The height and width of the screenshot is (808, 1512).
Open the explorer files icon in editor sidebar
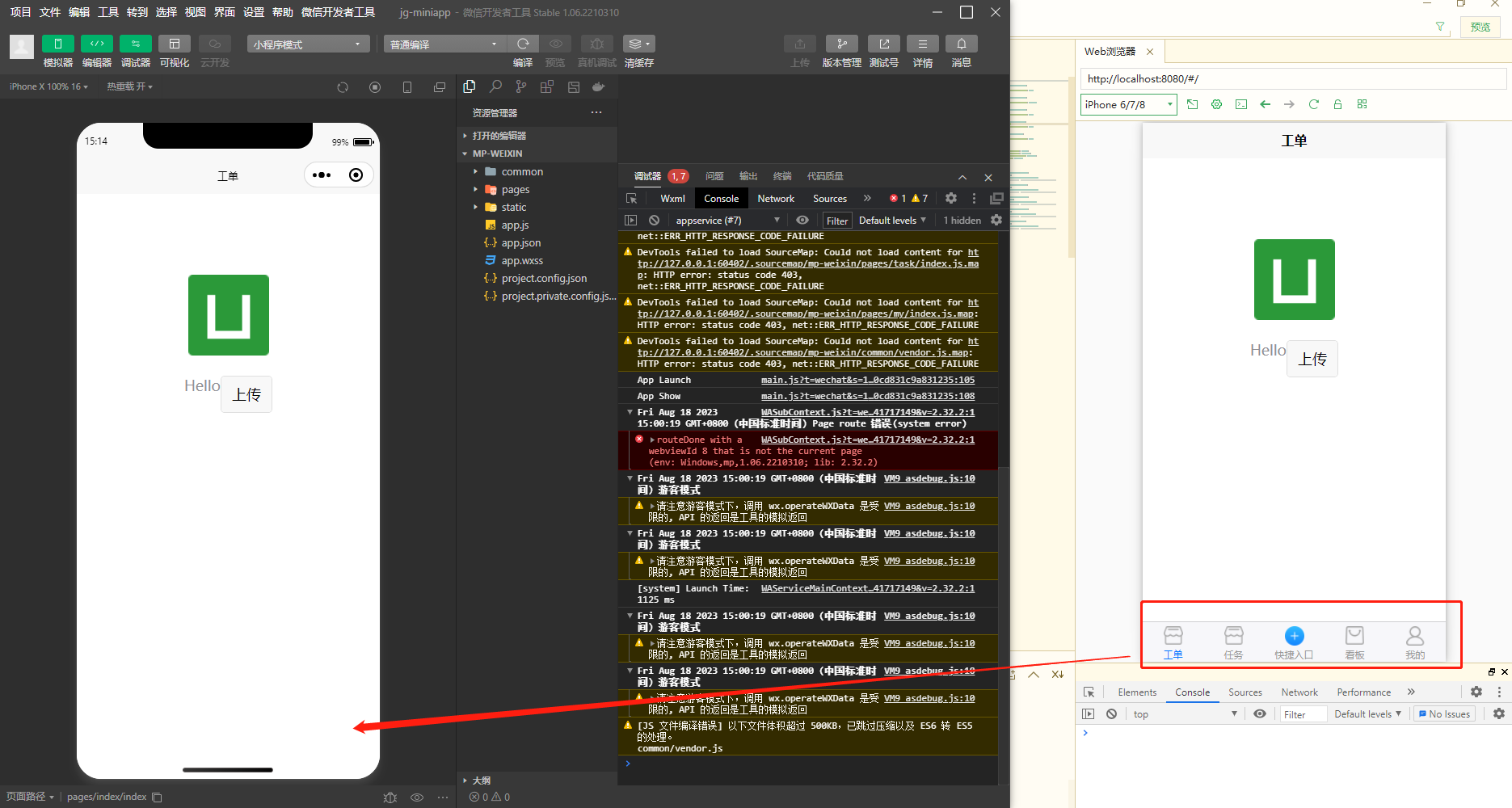(x=470, y=86)
